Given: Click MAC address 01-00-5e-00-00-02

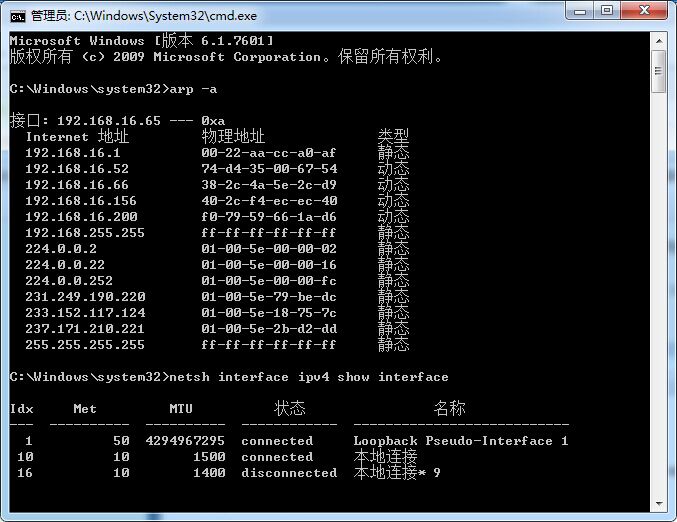Looking at the screenshot, I should click(269, 249).
